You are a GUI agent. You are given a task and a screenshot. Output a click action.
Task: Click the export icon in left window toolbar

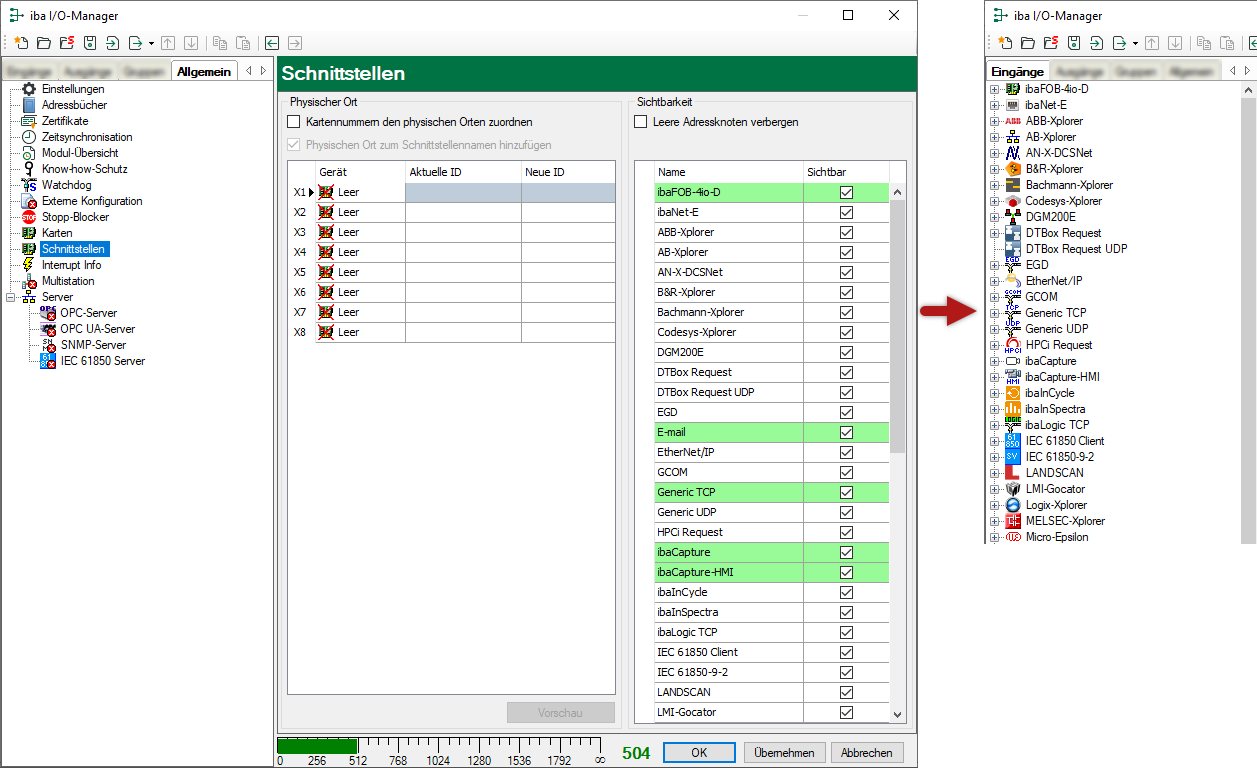(135, 43)
